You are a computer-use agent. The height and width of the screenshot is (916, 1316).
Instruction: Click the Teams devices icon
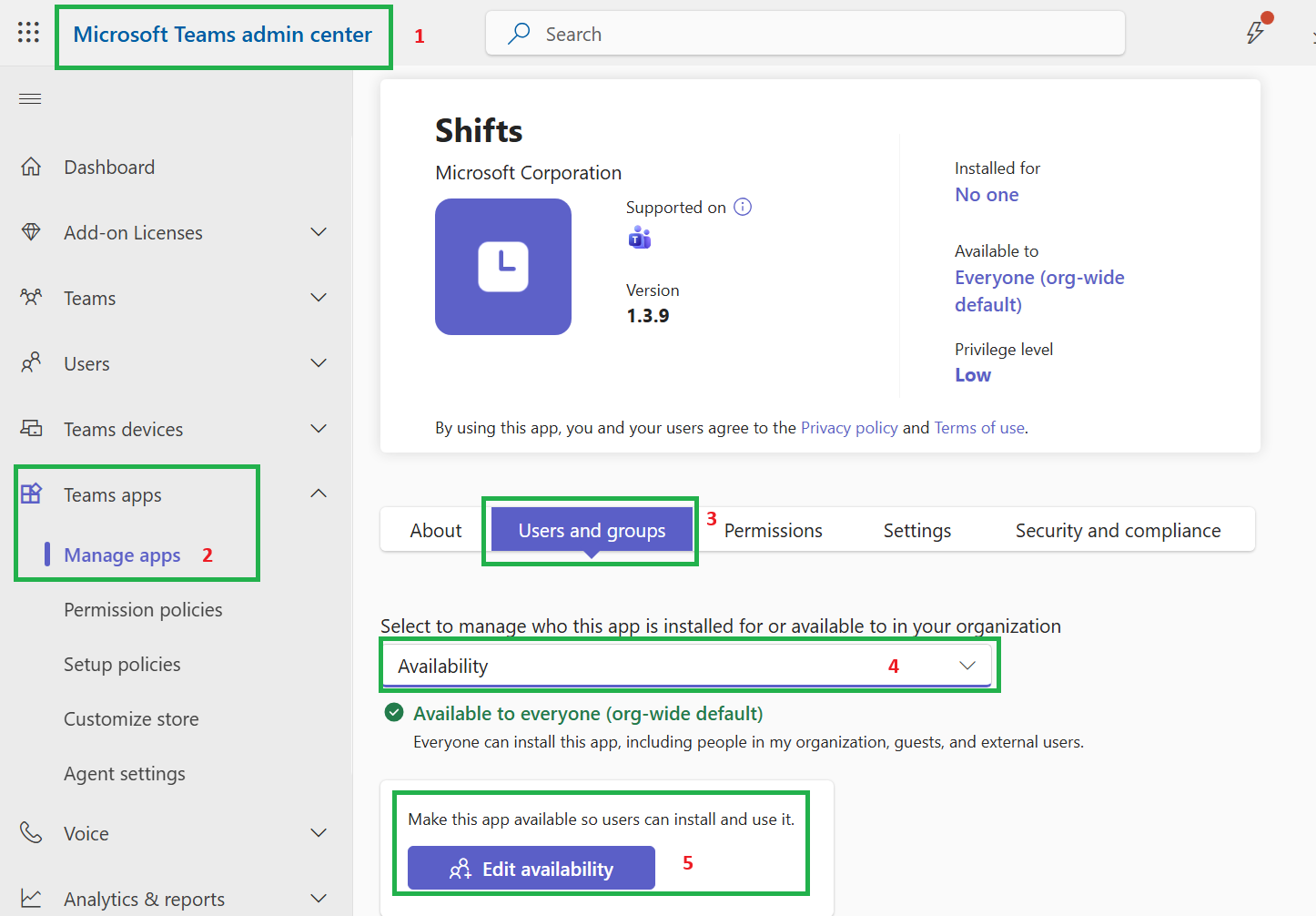coord(31,429)
